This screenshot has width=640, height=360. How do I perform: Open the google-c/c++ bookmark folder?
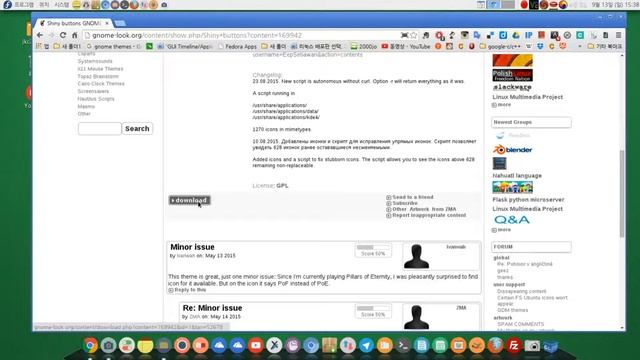tap(500, 47)
